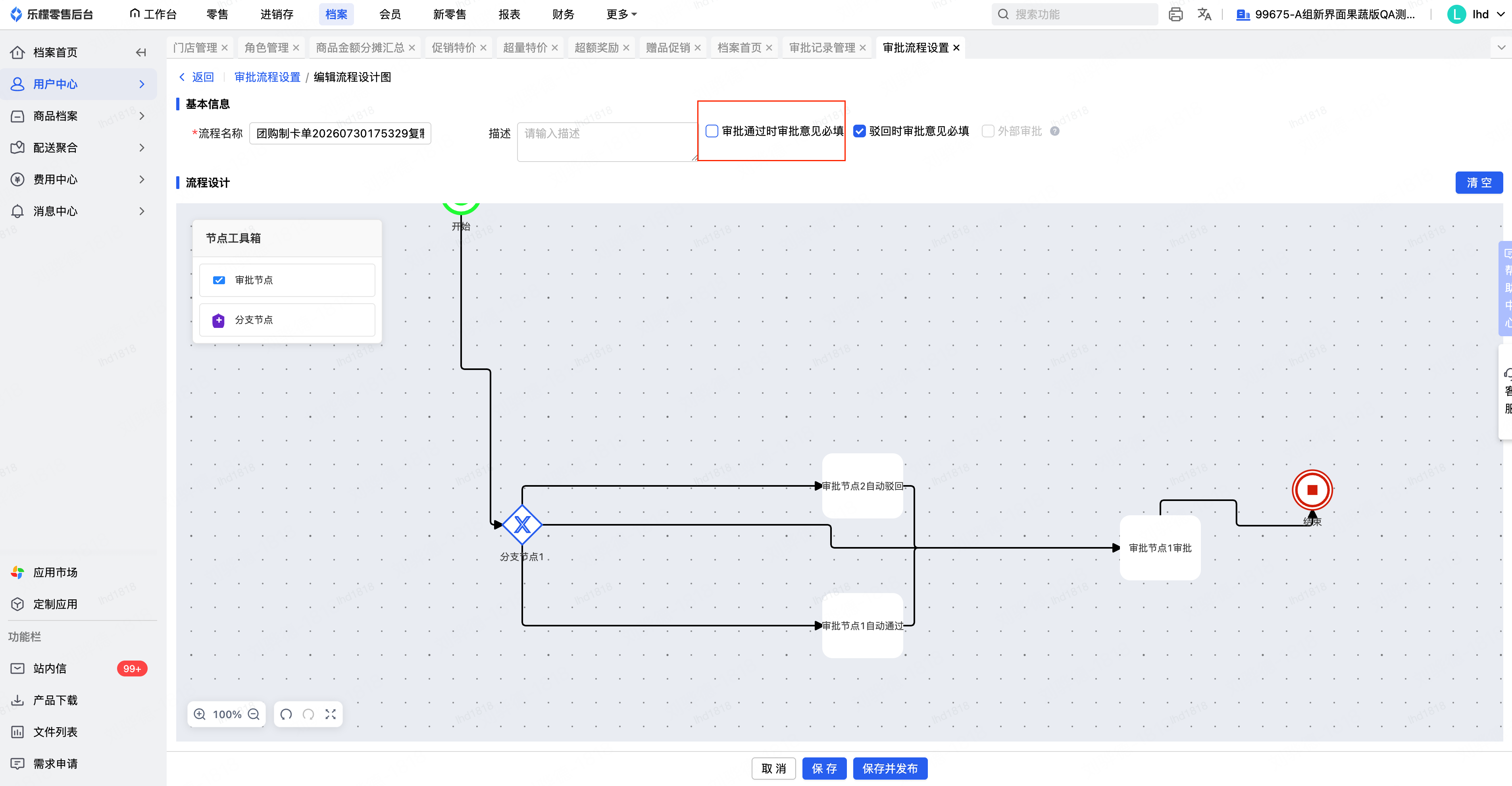1512x786 pixels.
Task: Expand 用户中心 sidebar menu
Action: click(x=79, y=84)
